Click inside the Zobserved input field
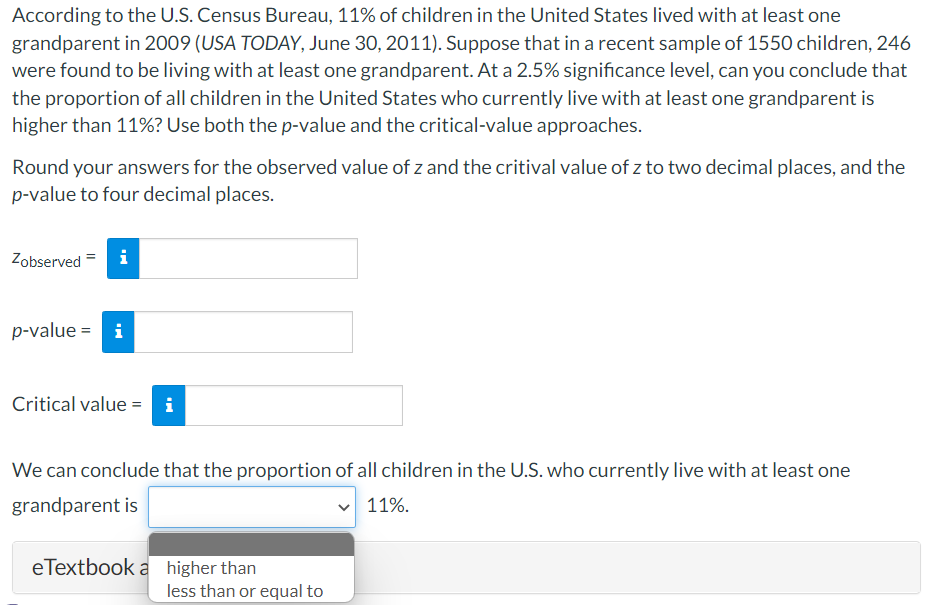The width and height of the screenshot is (940, 605). 250,258
